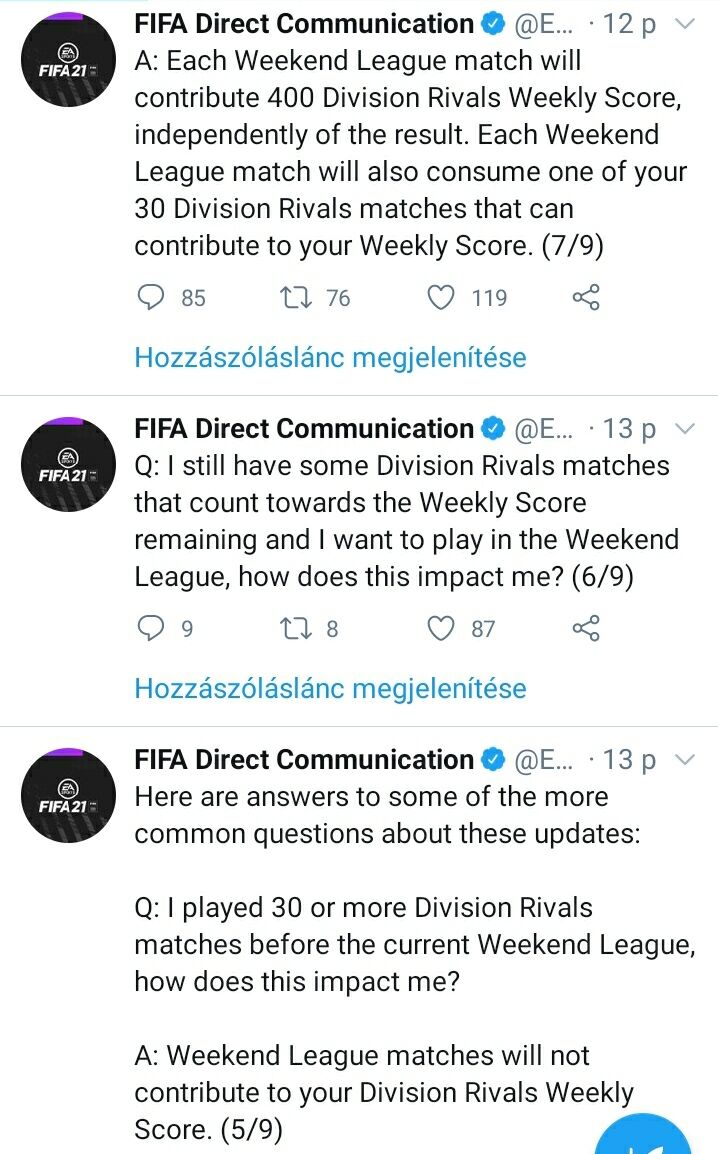Reply to the tweet with 85 replies
The image size is (718, 1154).
[x=150, y=297]
